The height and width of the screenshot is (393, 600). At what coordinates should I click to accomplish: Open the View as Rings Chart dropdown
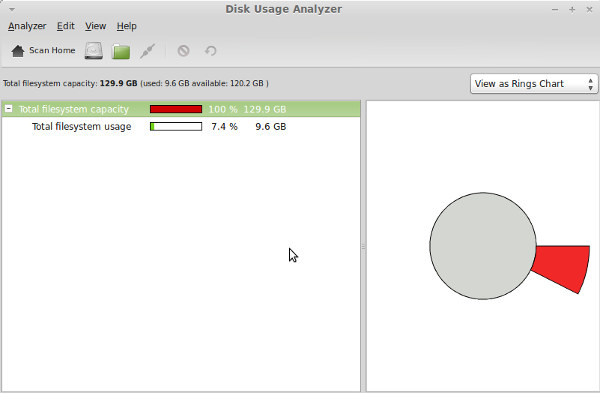coord(534,83)
